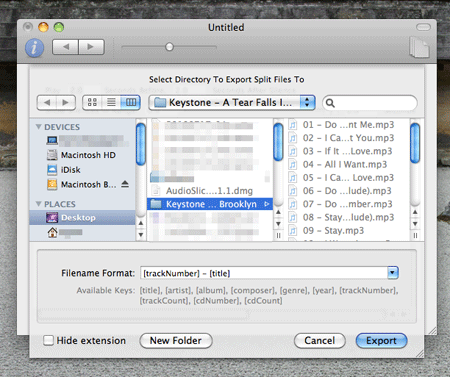This screenshot has width=450, height=377.
Task: Click middle column scroll up arrow
Action: pos(278,212)
